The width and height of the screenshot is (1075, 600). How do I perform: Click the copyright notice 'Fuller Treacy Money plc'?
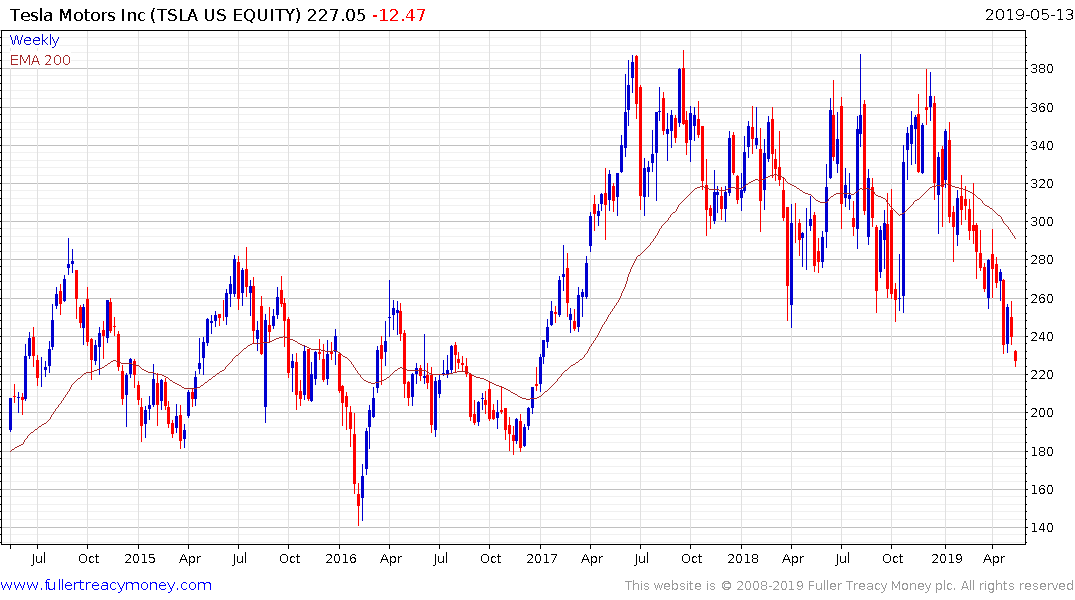point(880,586)
